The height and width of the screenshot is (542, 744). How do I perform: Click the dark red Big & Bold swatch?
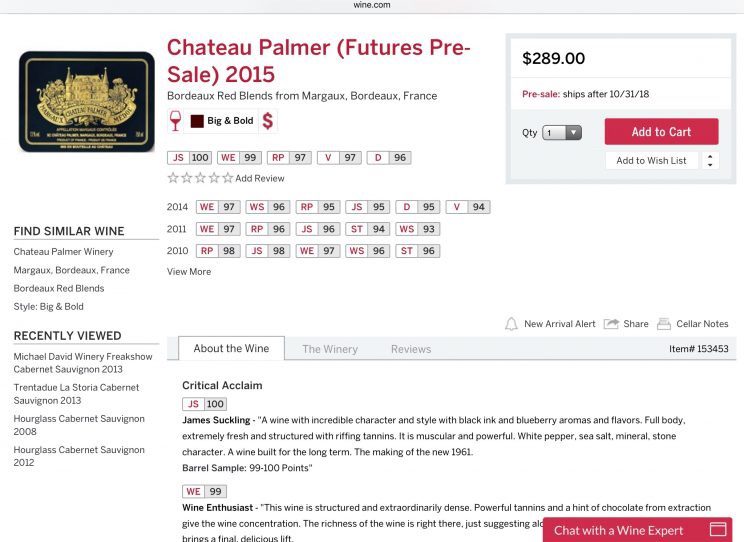[x=197, y=121]
